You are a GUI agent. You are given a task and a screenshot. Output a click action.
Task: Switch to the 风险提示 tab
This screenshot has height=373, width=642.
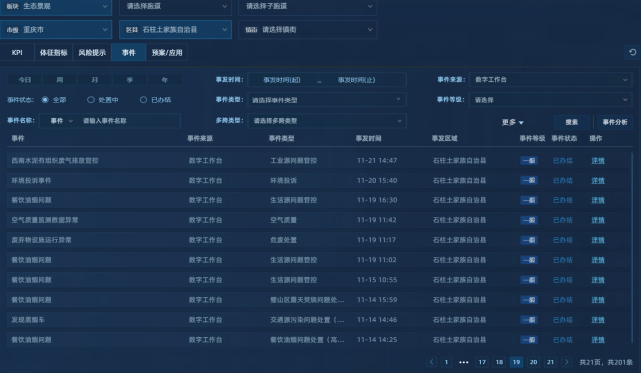92,52
